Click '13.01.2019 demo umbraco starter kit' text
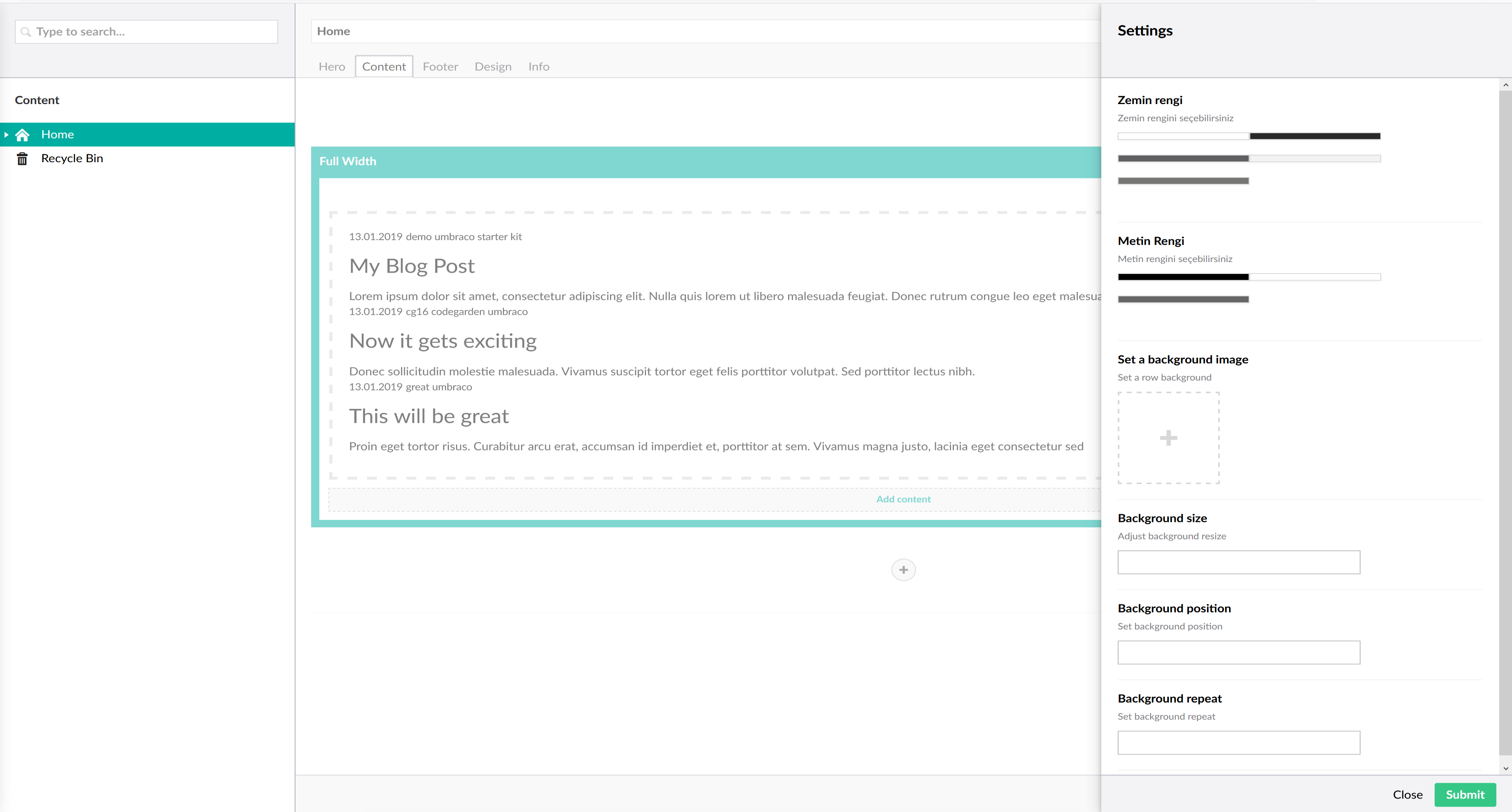This screenshot has height=812, width=1512. (x=435, y=237)
